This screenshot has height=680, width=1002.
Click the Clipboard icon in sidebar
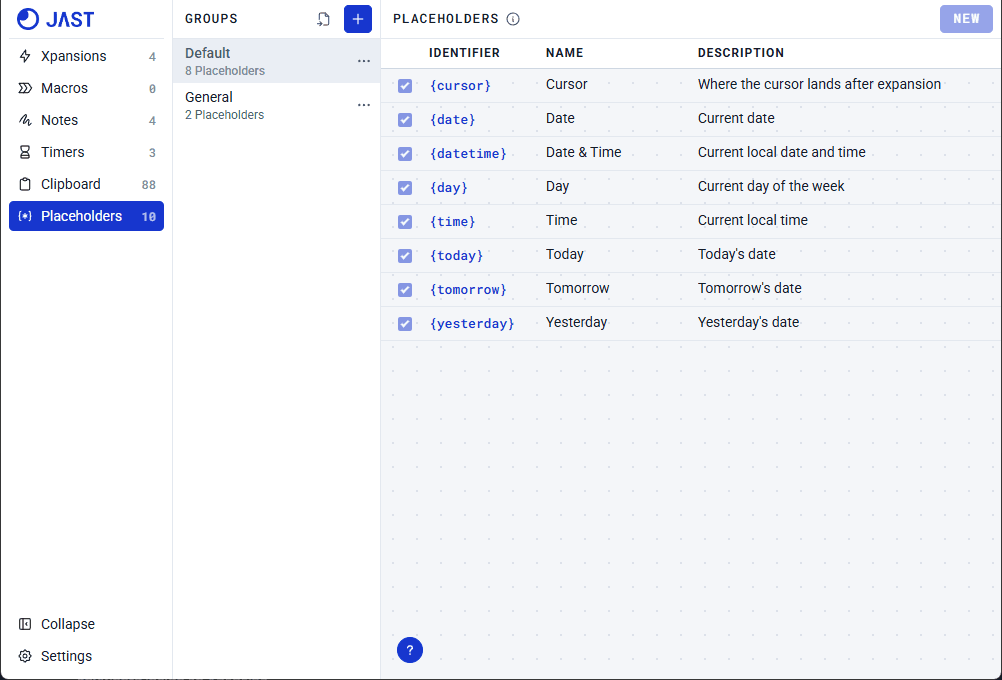click(x=25, y=184)
